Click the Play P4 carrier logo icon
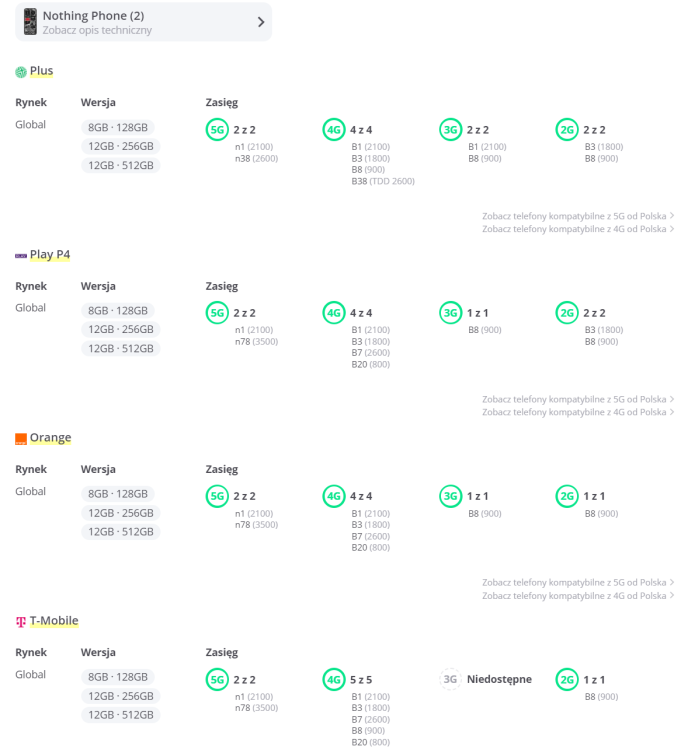 [x=21, y=255]
